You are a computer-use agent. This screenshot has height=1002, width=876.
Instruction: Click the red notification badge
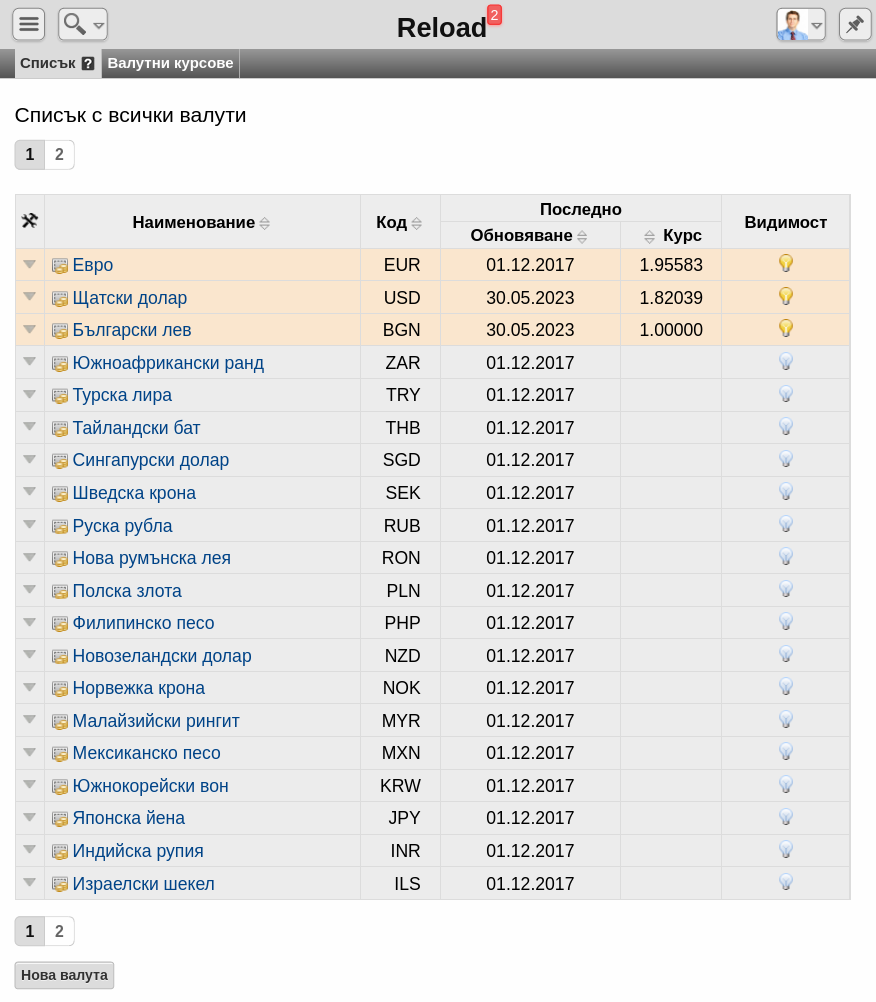coord(494,15)
